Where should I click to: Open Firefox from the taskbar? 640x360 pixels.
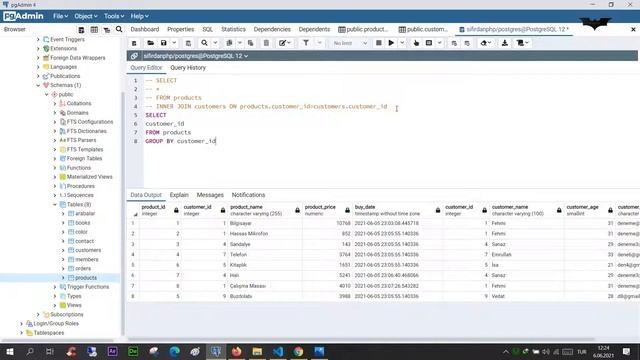coord(236,351)
